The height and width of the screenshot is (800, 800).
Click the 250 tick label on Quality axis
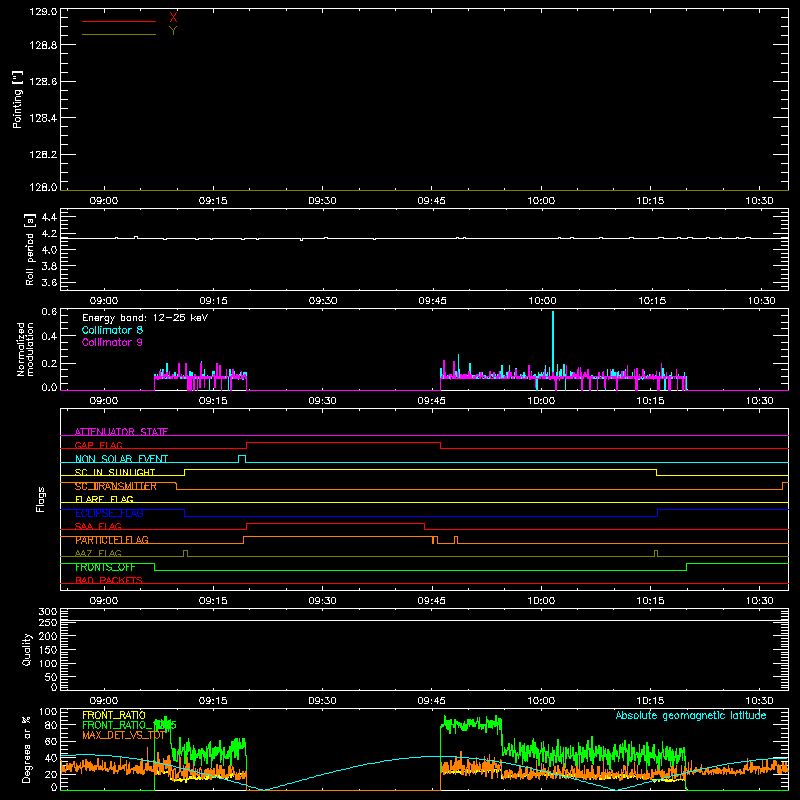pos(48,622)
